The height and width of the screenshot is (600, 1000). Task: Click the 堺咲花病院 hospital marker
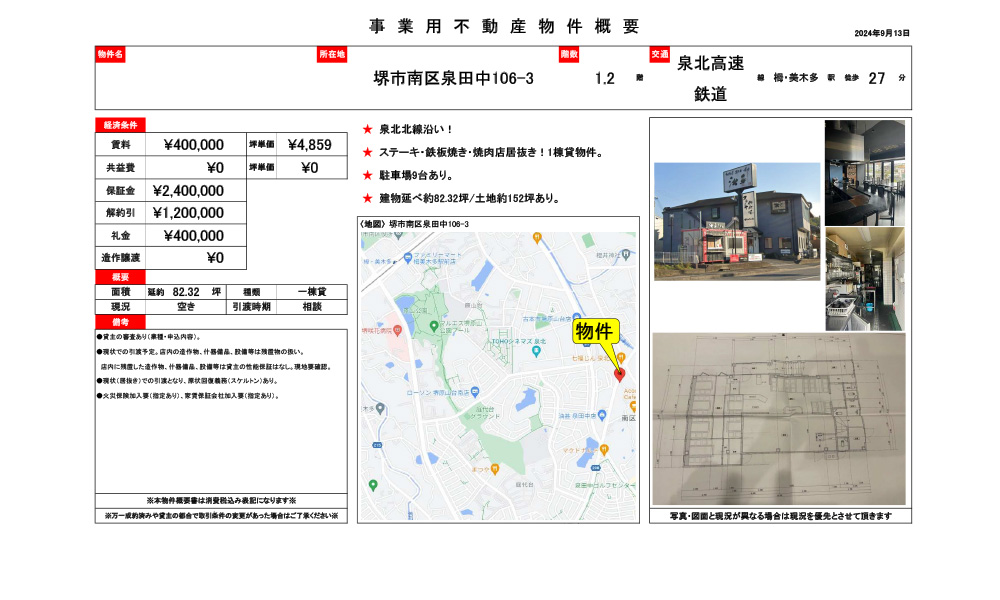(397, 331)
